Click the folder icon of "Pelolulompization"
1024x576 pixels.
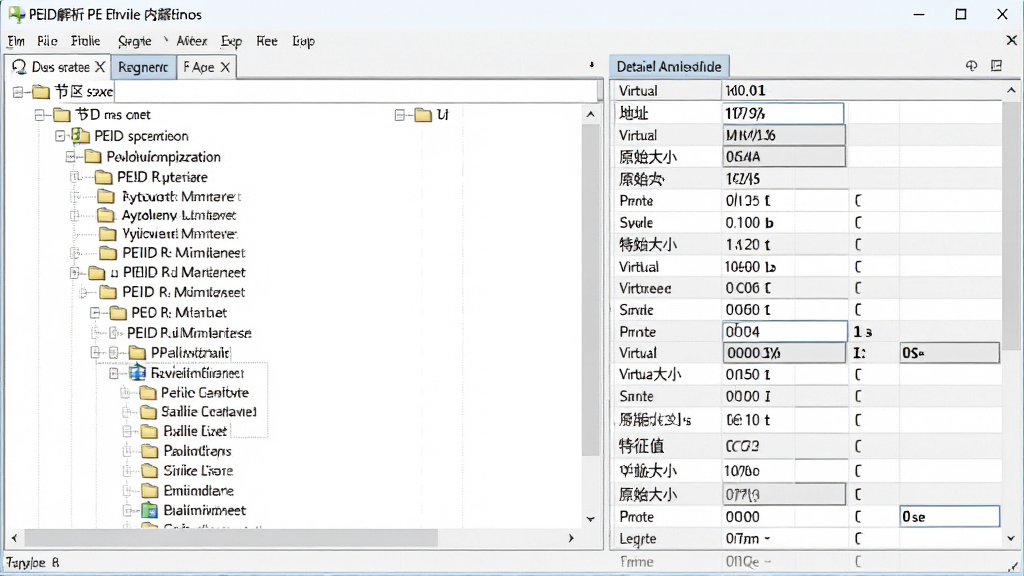point(93,157)
